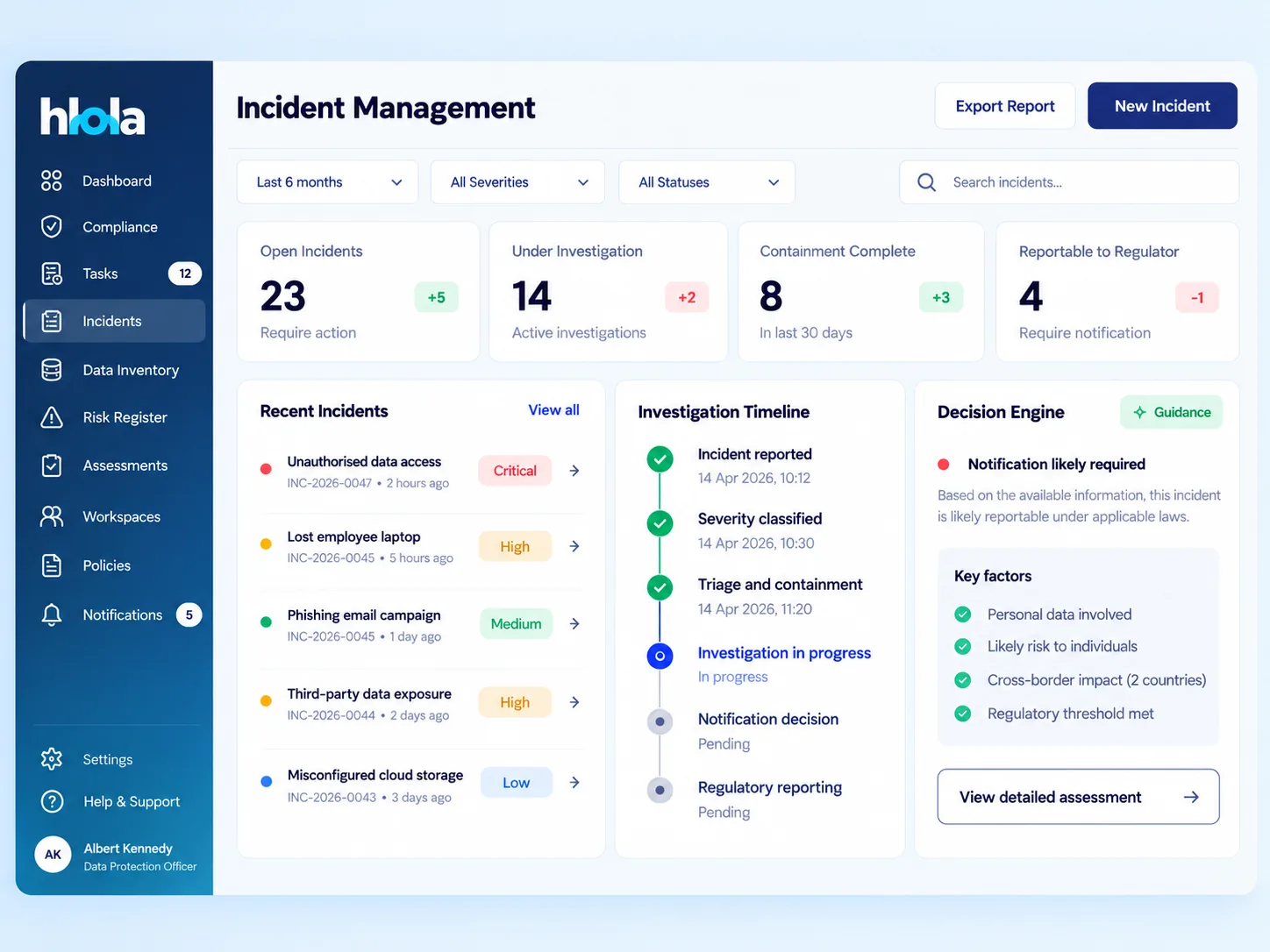
Task: Open the Open Incidents stat card
Action: click(x=359, y=292)
